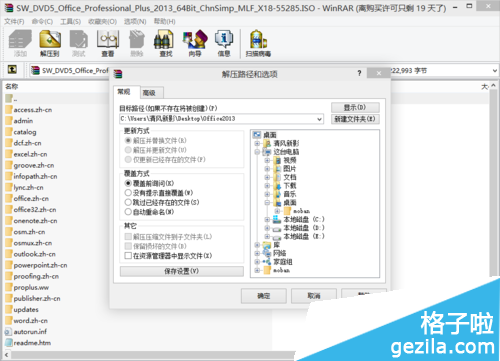Select 跳过已经存在的文件 (Skip existing files) radio

pos(128,202)
